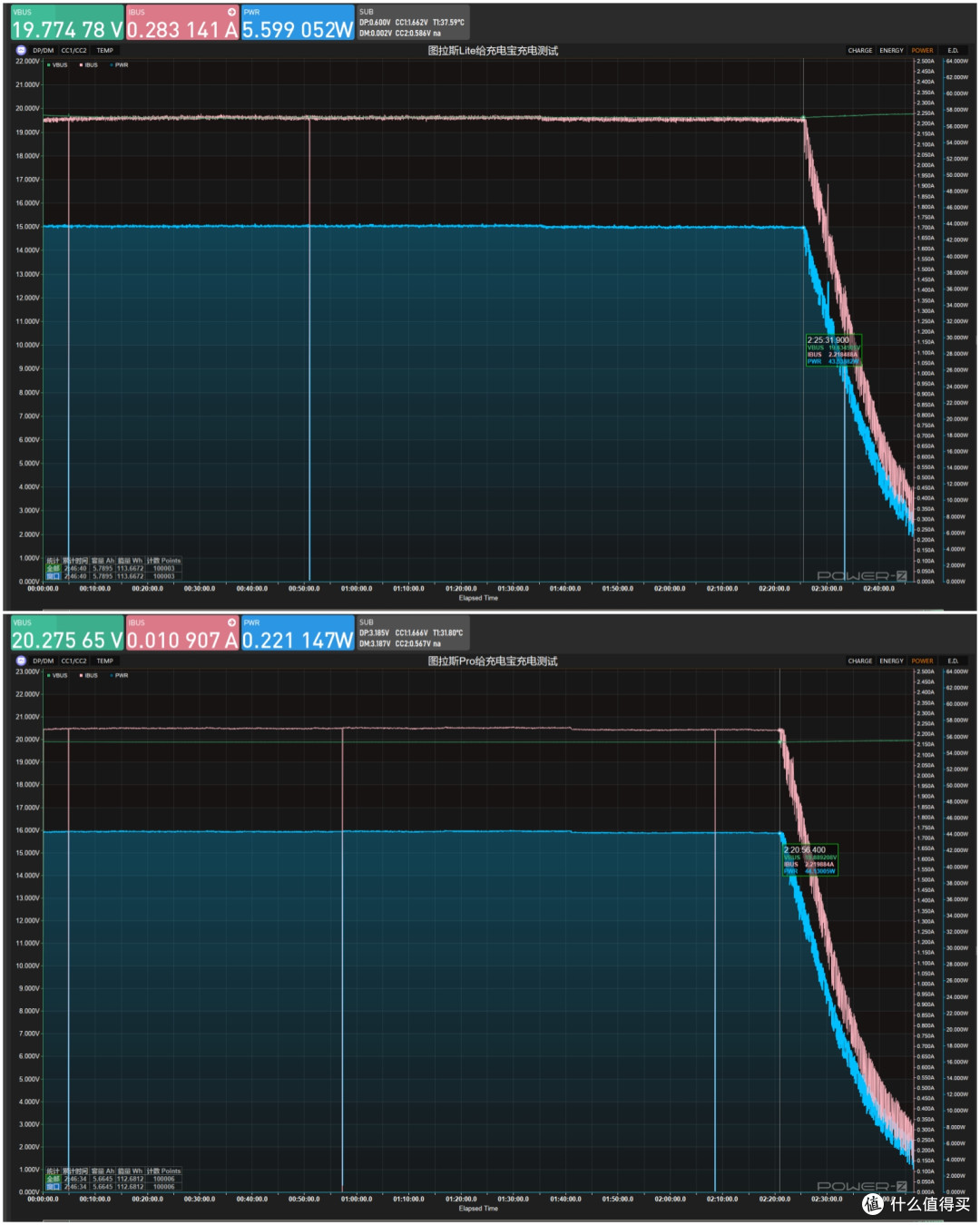Click the Elapsed Time axis label under the bottom chart
This screenshot has width=980, height=1225.
tap(478, 1209)
